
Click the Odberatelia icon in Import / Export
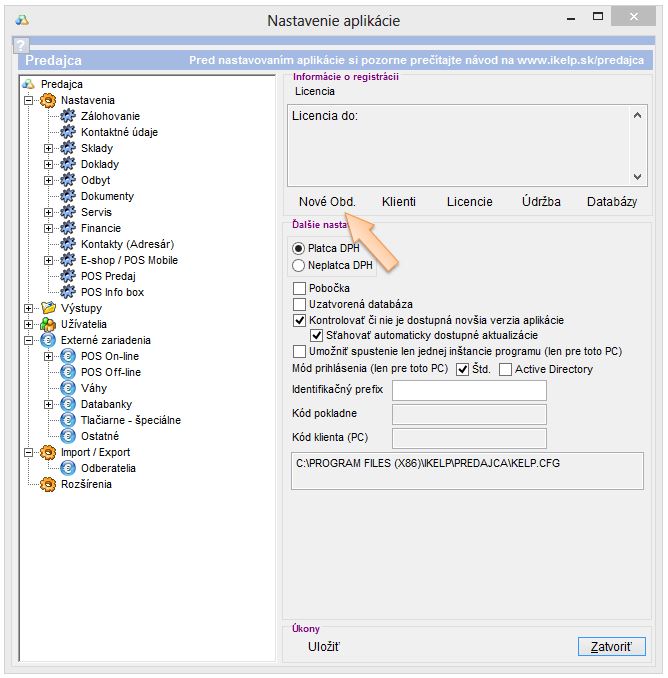68,468
